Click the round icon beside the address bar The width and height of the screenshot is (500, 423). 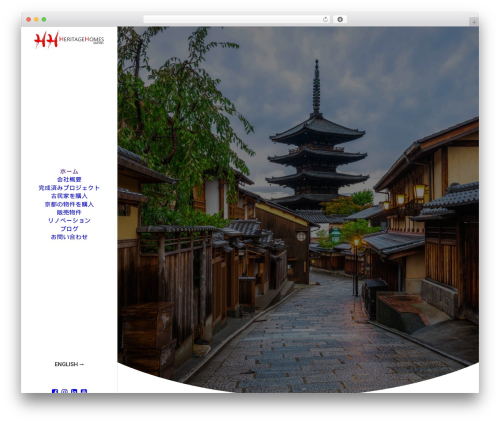click(340, 19)
